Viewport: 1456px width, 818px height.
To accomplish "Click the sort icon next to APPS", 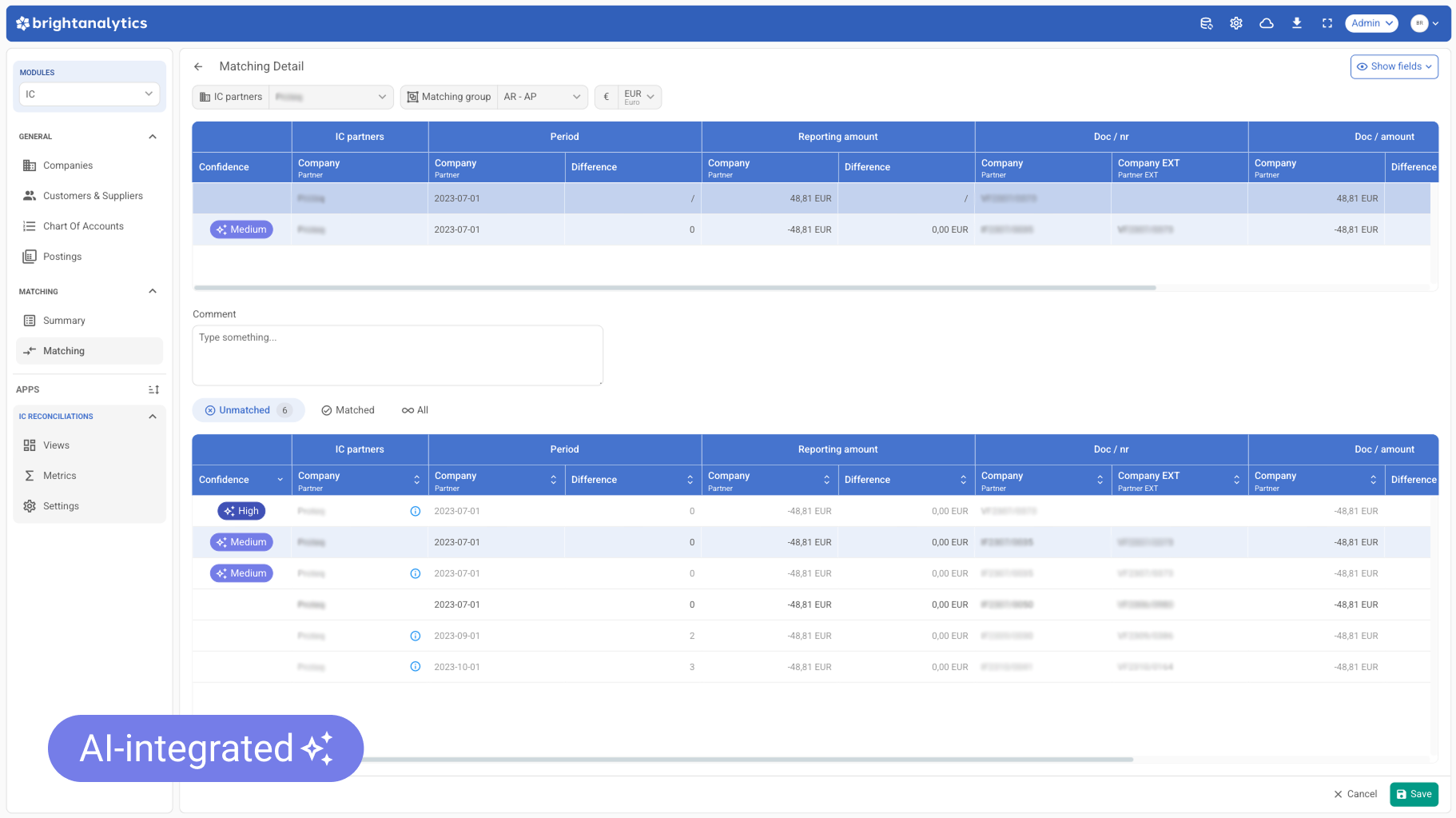I will pos(153,389).
